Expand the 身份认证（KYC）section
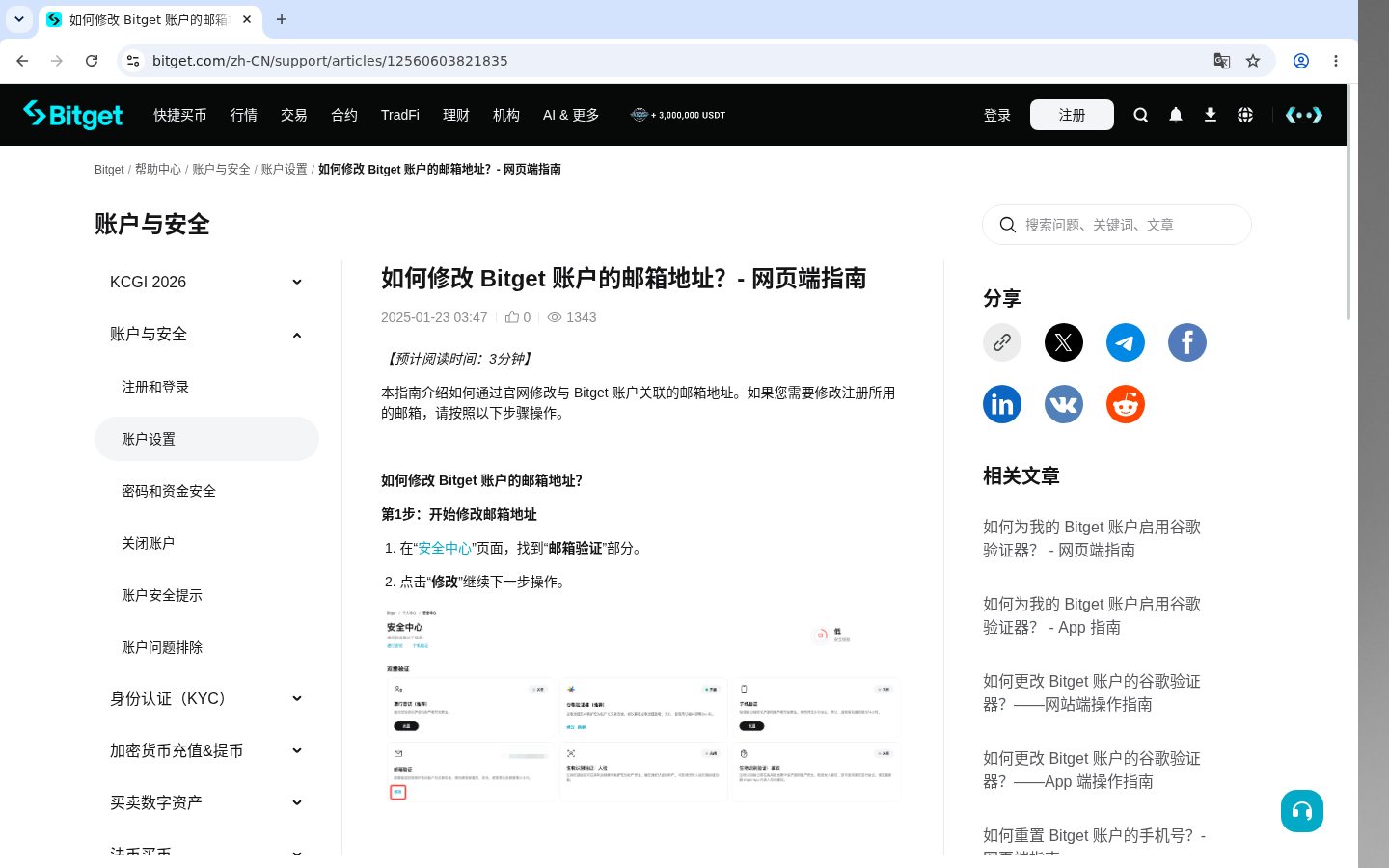 click(x=206, y=698)
